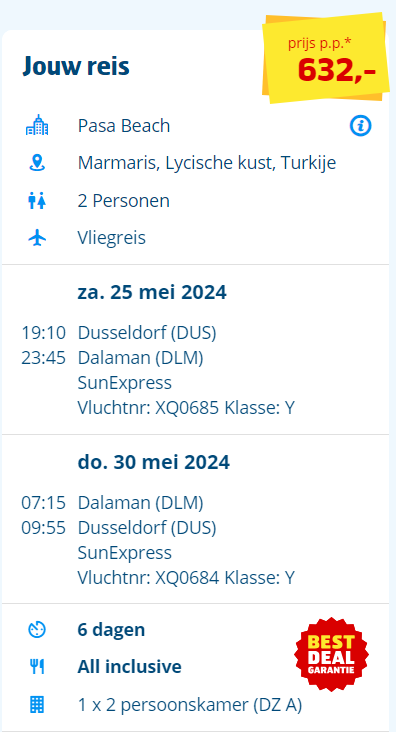Click the two persons icon
This screenshot has height=732, width=396.
tap(37, 201)
